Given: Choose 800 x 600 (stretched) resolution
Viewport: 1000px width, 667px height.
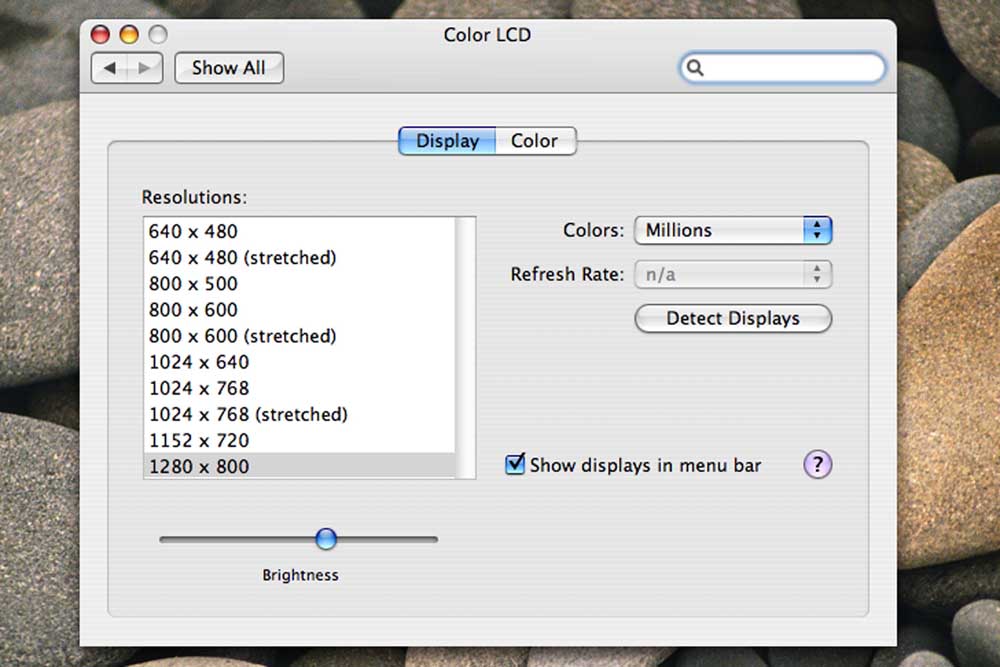Looking at the screenshot, I should pyautogui.click(x=242, y=336).
